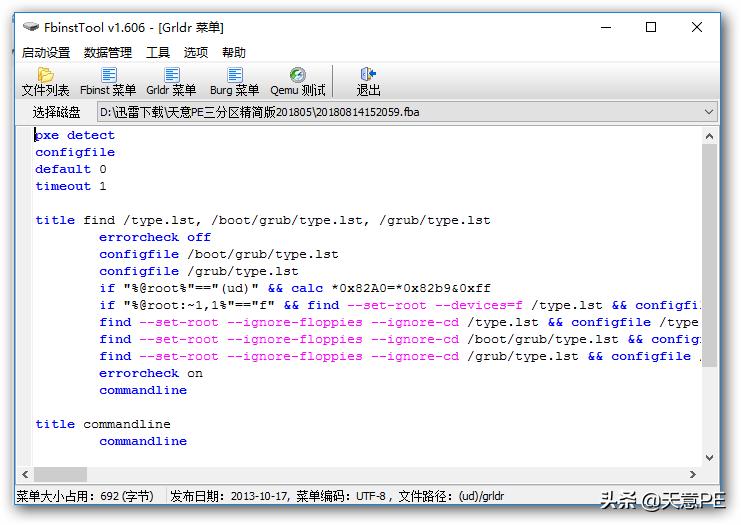Click 'commandline' under errorcheck on
Viewport: 741px width, 525px height.
(143, 390)
